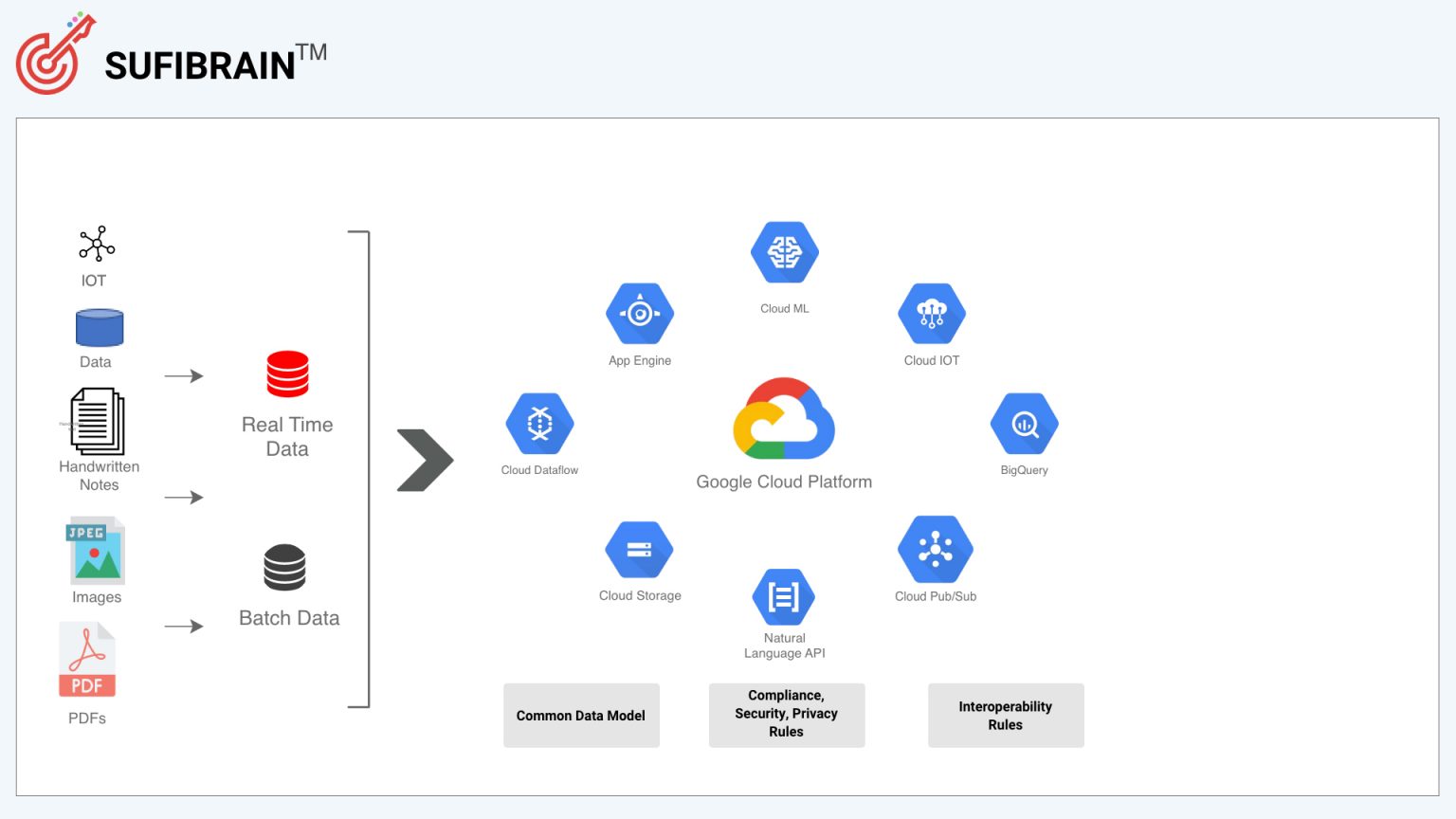Click the Cloud IOT hexagon icon
The width and height of the screenshot is (1456, 819).
[x=932, y=314]
